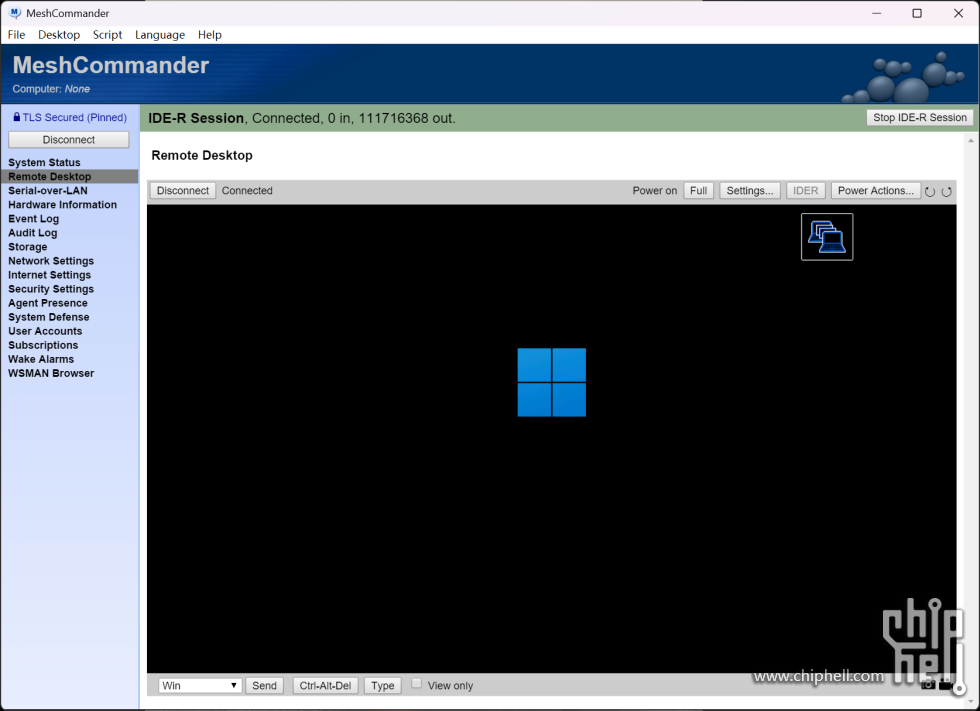
Task: Open the Audit Log
Action: pos(32,233)
